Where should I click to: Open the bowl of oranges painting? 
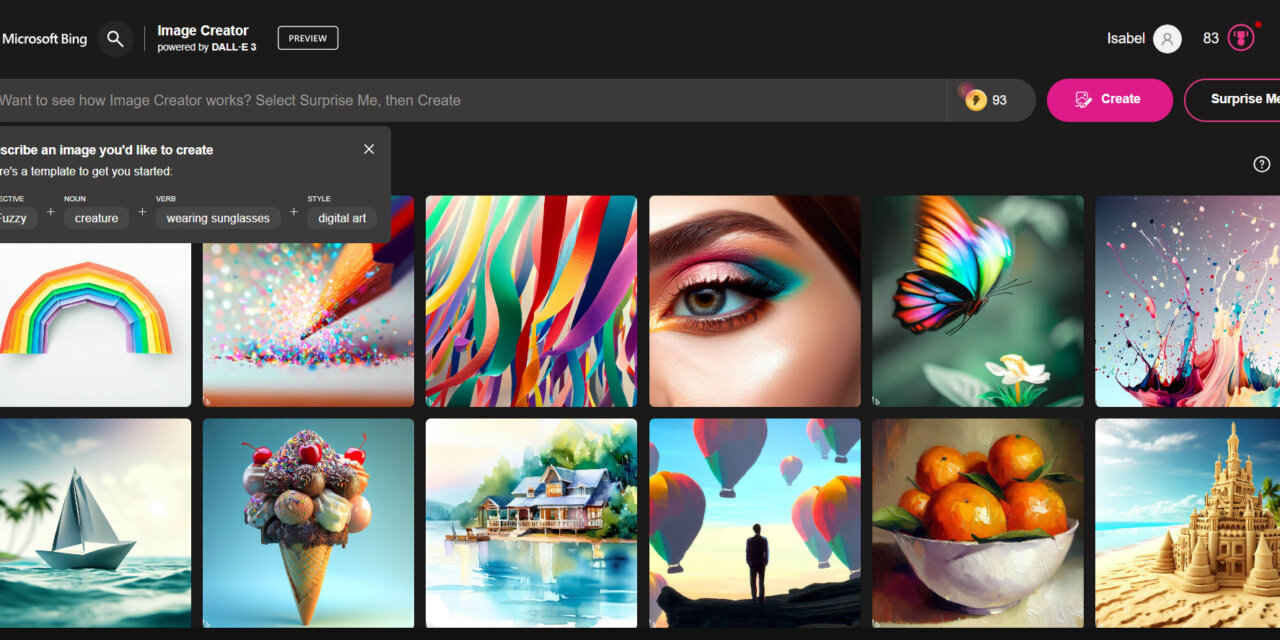978,523
